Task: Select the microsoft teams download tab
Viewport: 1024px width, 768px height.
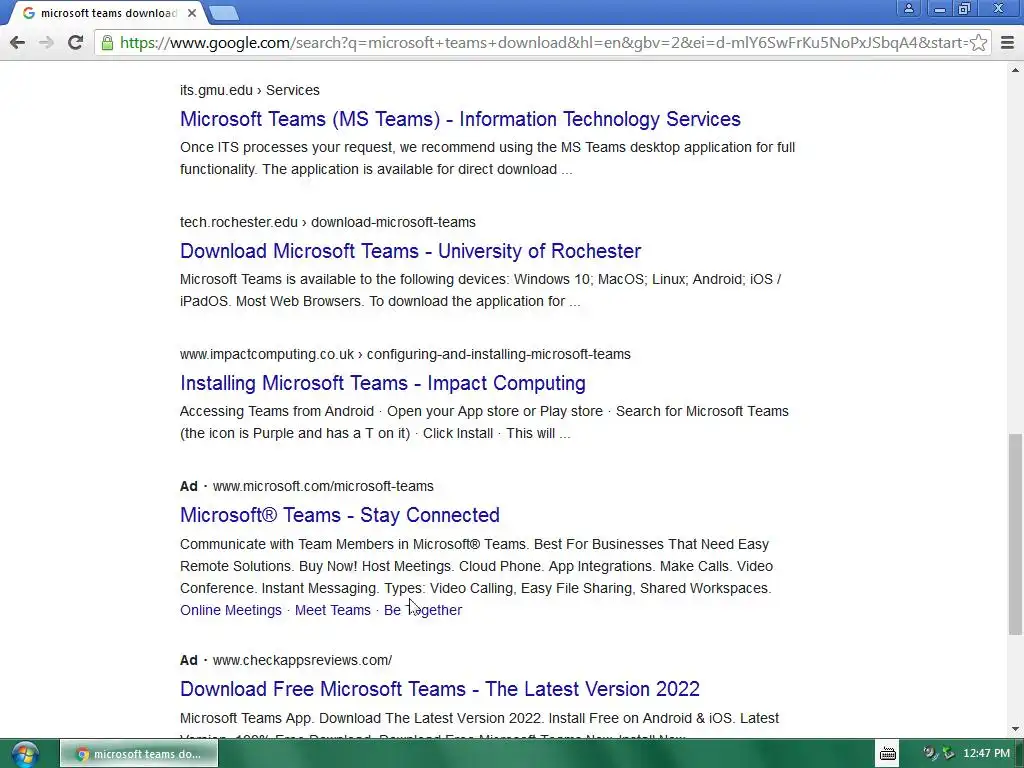Action: pyautogui.click(x=108, y=13)
